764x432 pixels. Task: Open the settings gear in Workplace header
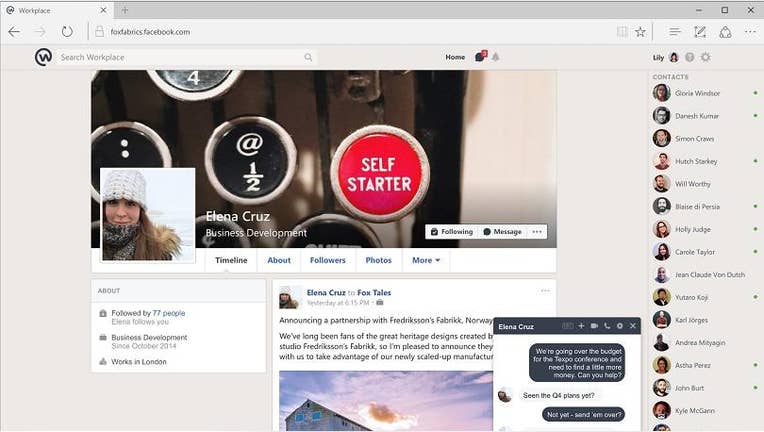point(706,57)
